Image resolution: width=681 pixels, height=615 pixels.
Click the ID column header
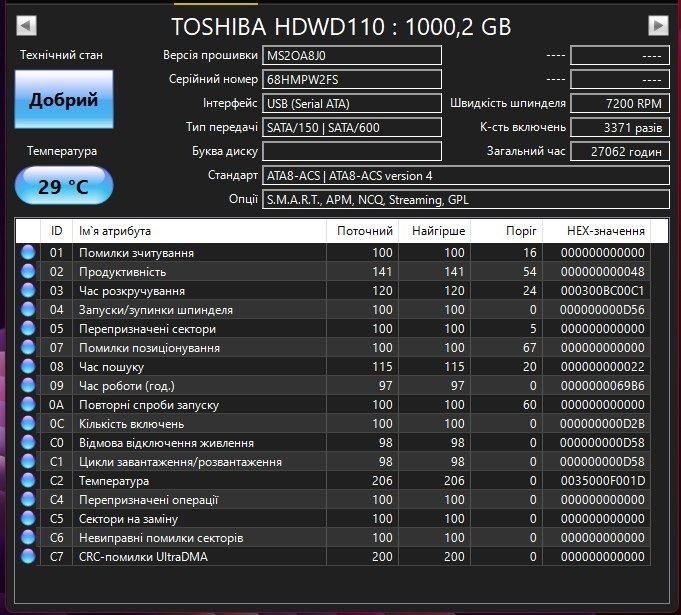click(x=56, y=231)
